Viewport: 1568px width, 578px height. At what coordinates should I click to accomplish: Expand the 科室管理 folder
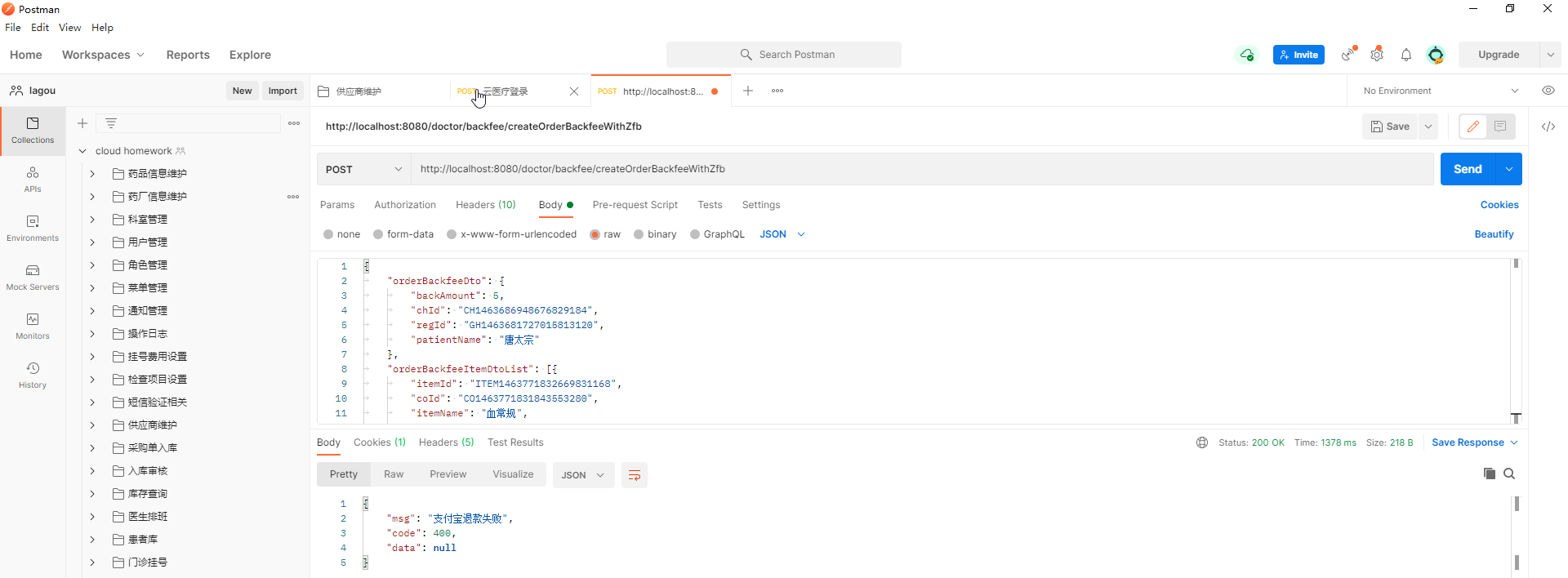92,220
